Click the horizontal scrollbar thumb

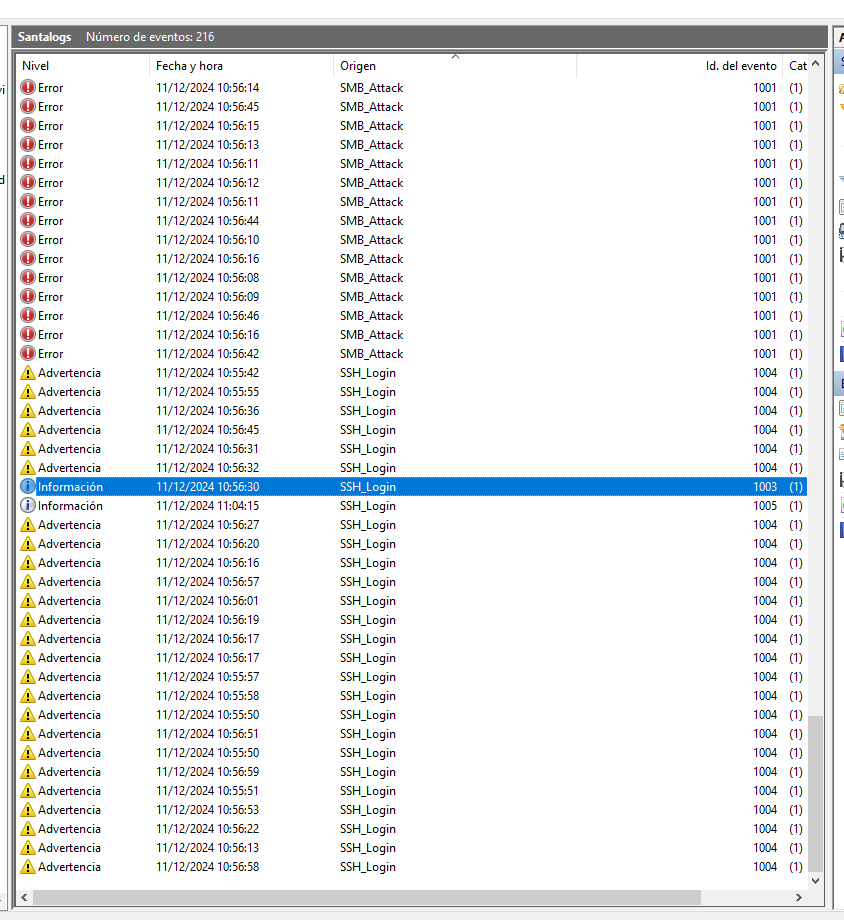pos(367,897)
